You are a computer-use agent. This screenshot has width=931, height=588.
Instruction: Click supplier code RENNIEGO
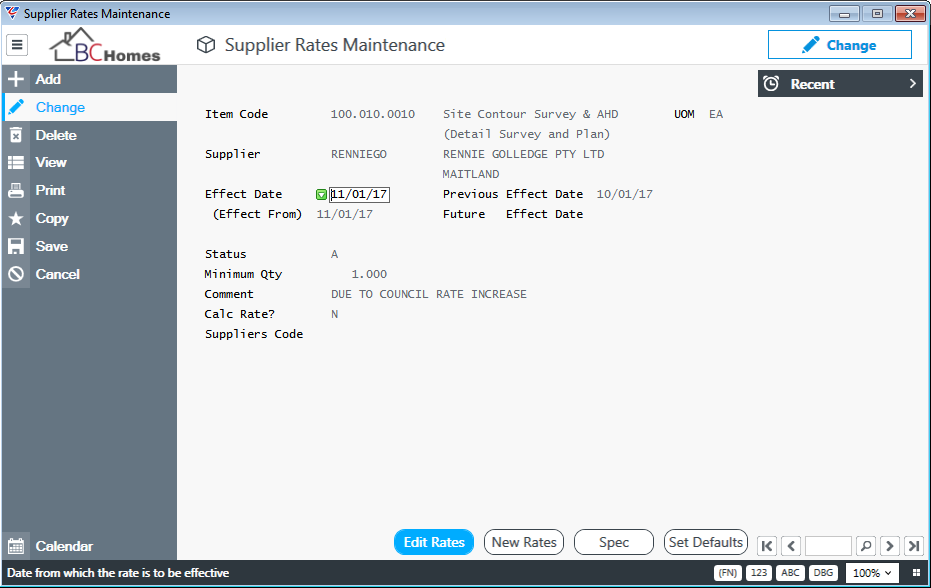coord(359,154)
